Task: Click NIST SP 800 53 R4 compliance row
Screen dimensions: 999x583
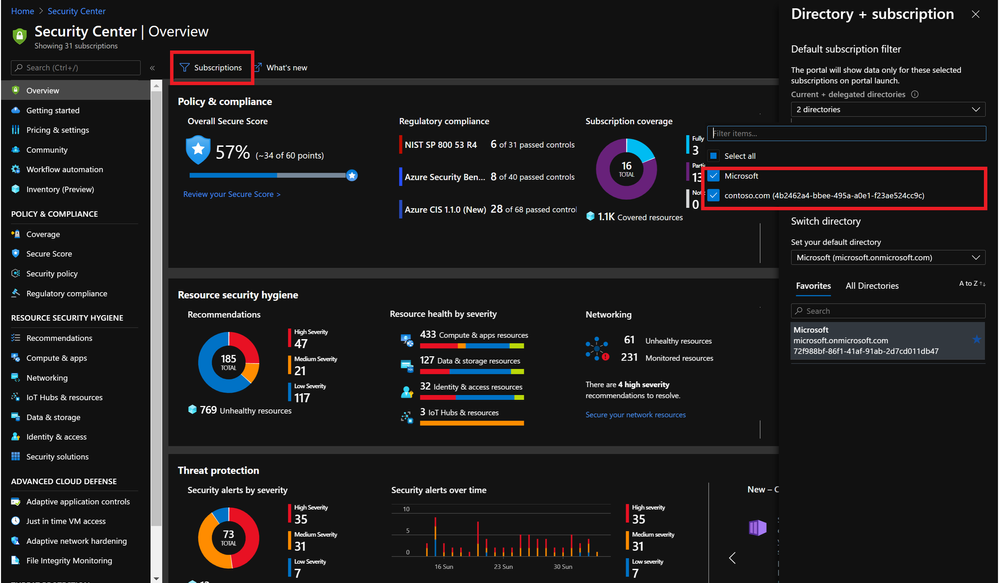Action: pos(487,145)
